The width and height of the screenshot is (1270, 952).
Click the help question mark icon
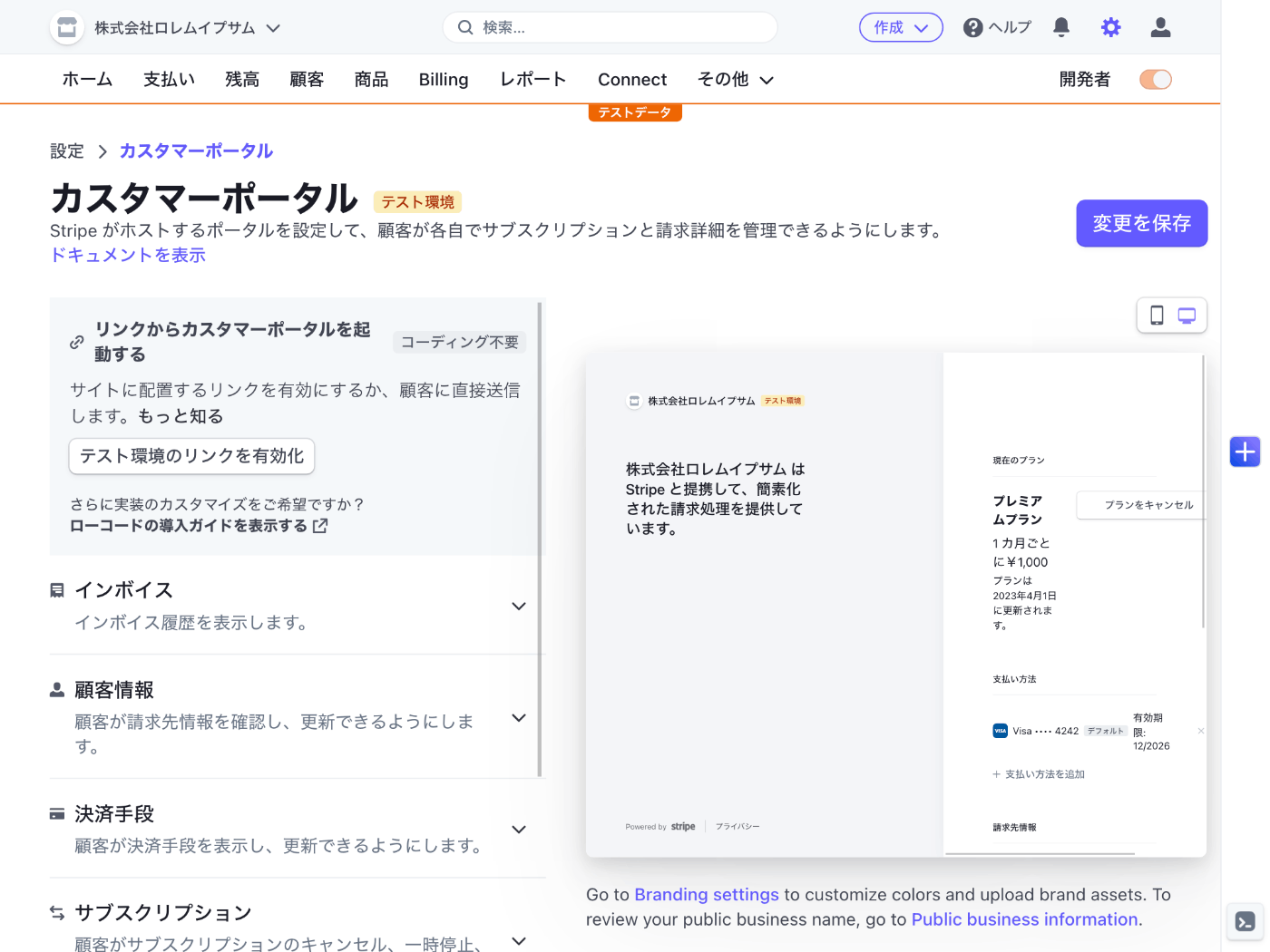point(973,28)
